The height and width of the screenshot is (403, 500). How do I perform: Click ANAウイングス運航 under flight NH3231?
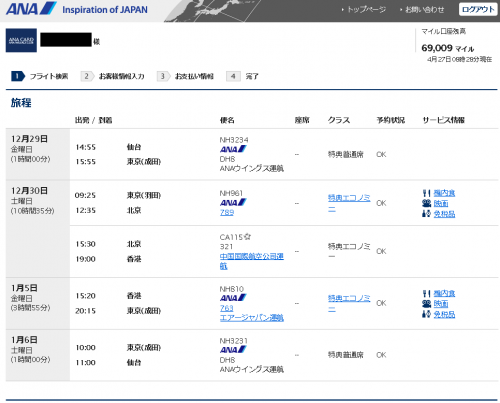tap(252, 369)
